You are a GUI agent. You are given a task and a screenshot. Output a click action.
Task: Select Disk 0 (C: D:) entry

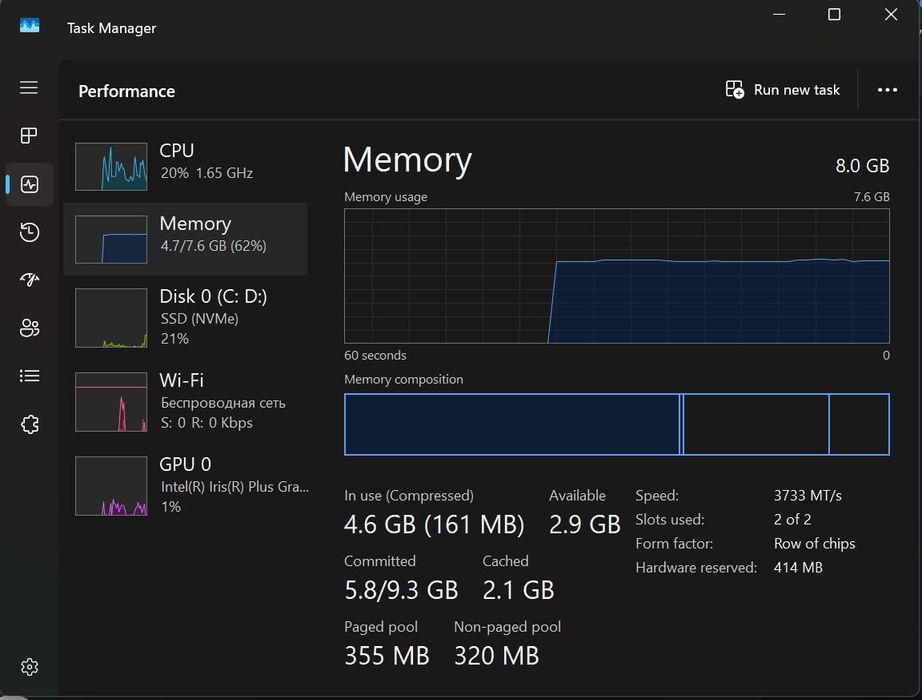185,316
